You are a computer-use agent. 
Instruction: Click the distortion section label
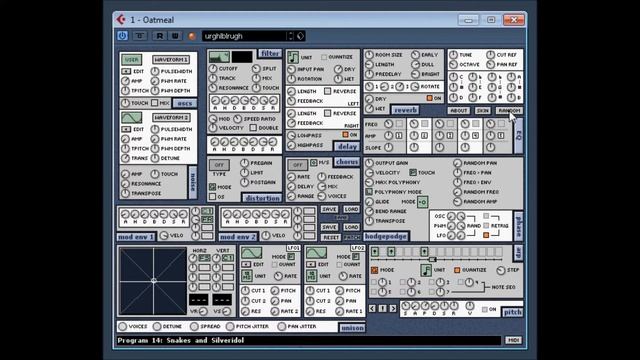(x=262, y=198)
